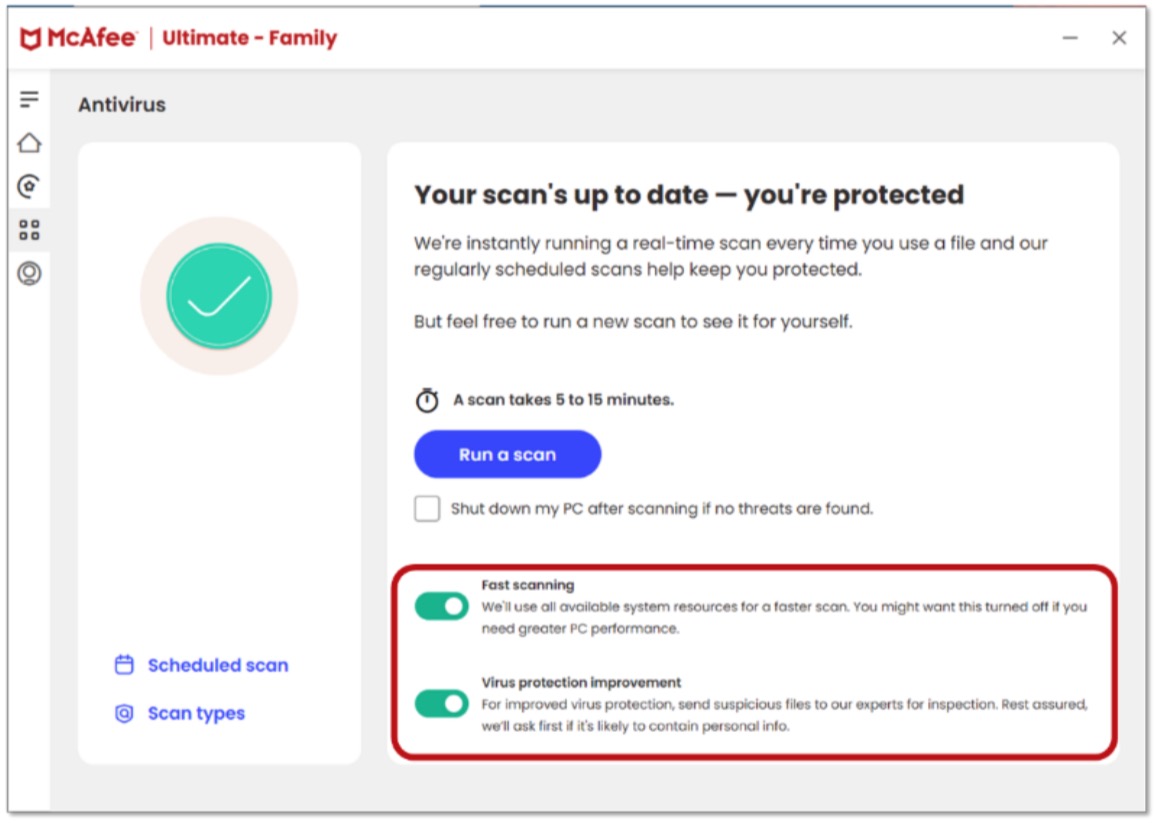This screenshot has height=824, width=1156.
Task: Expand the hamburger navigation menu
Action: 29,100
